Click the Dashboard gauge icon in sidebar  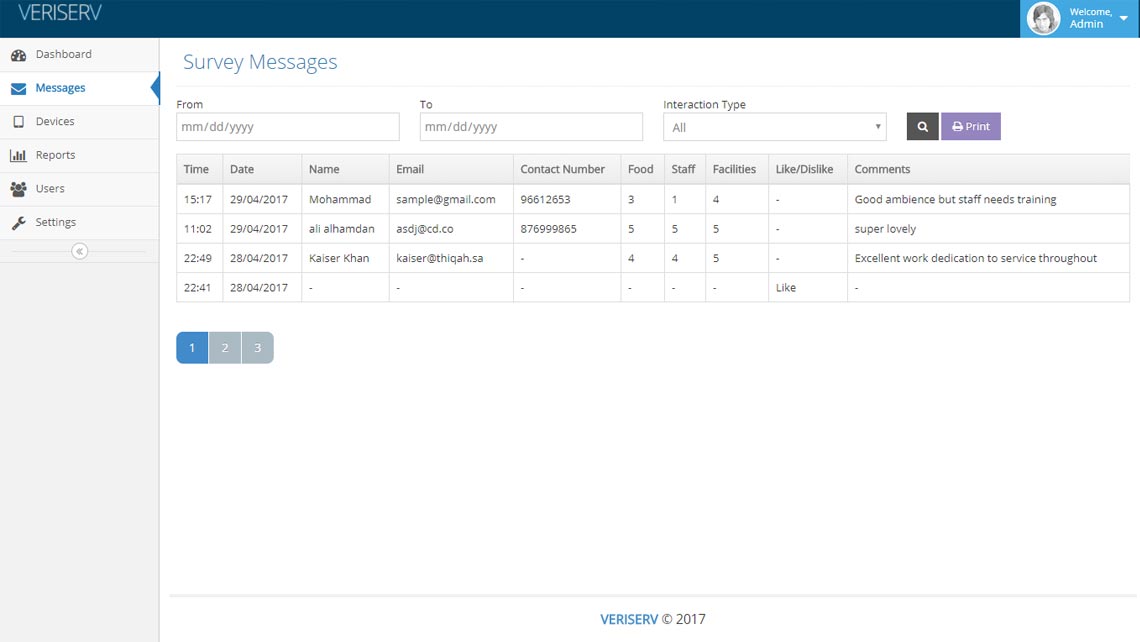click(18, 55)
